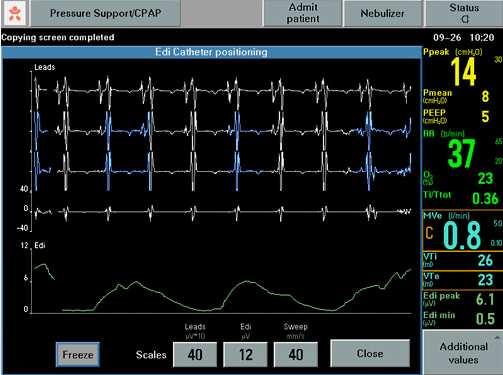Click the PEEP measured value

[x=485, y=117]
